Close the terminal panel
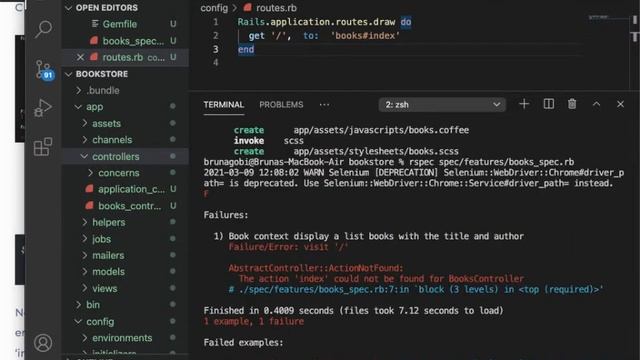640x360 pixels. pyautogui.click(x=620, y=104)
